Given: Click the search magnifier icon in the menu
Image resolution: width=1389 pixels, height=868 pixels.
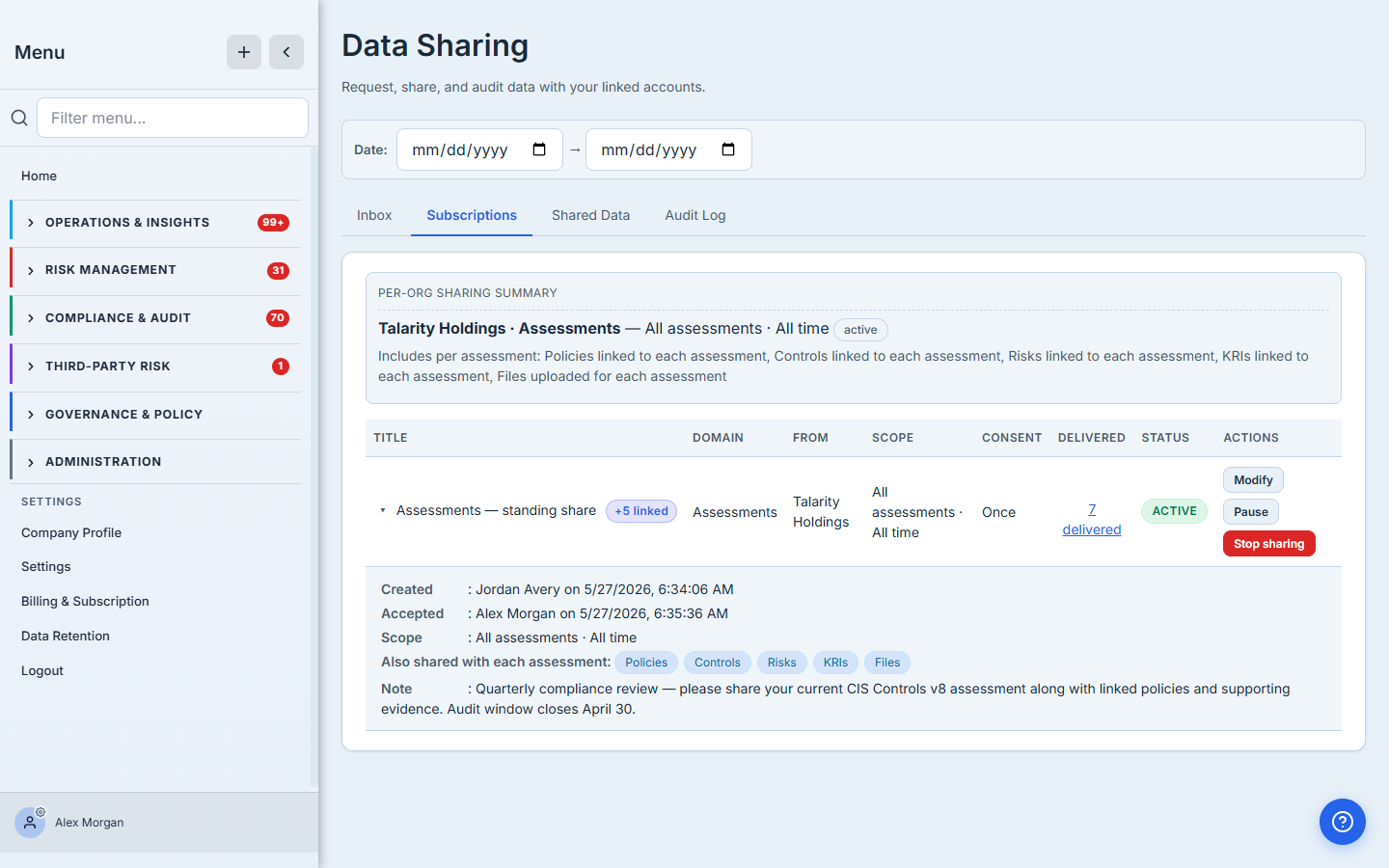Looking at the screenshot, I should pyautogui.click(x=19, y=118).
